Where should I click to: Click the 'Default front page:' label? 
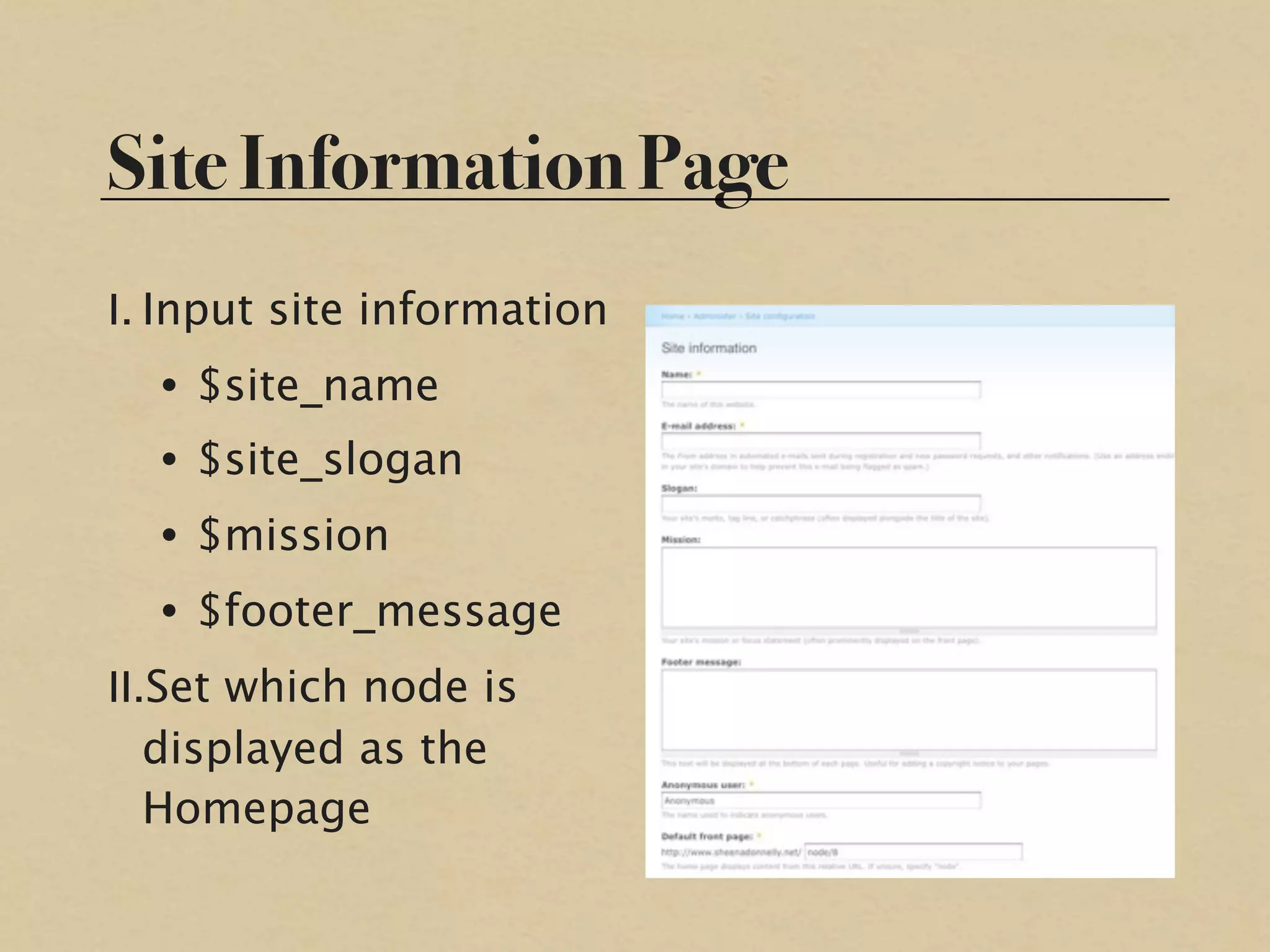tap(707, 836)
